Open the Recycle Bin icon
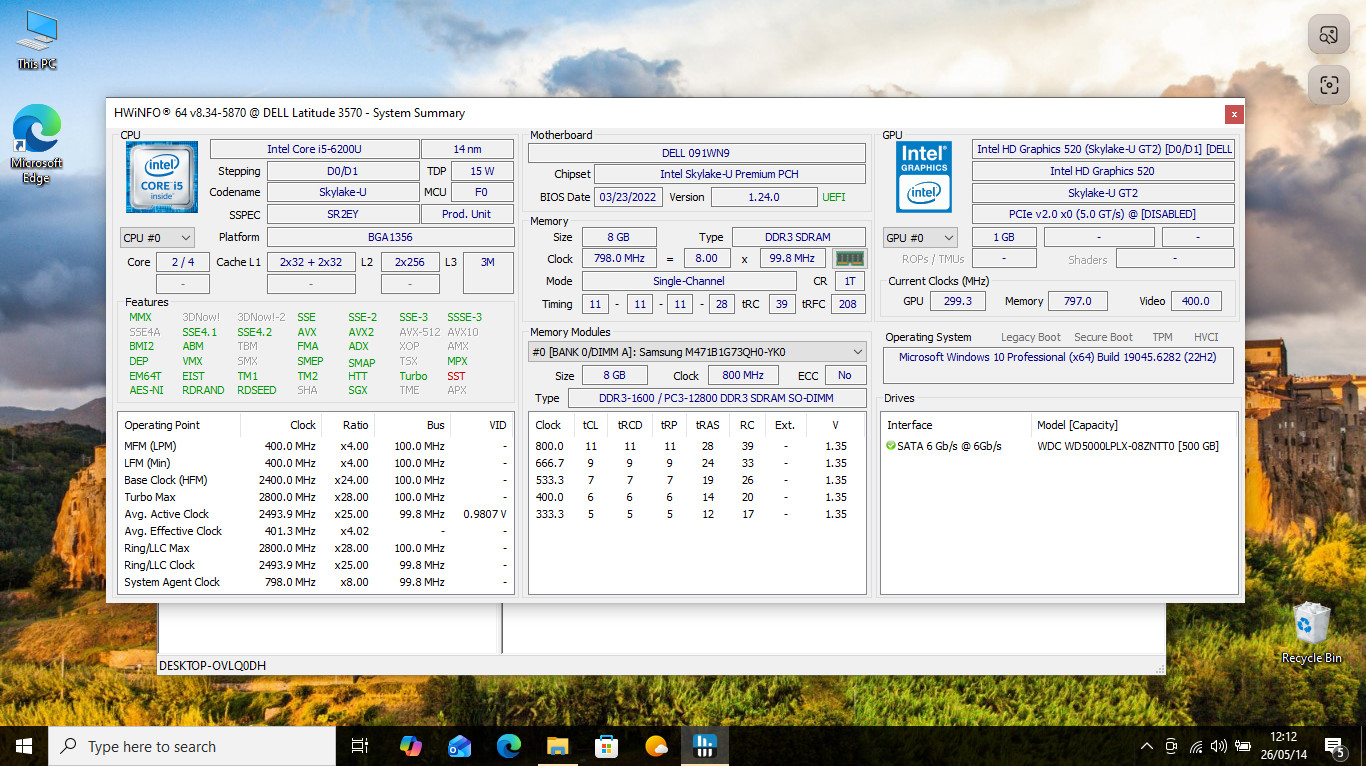Screen dimensions: 1366x766 click(1311, 633)
